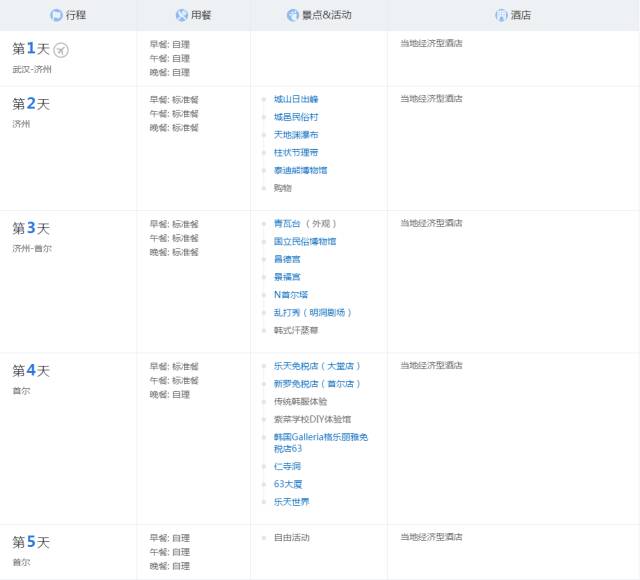Click the hotel icon beside 酒店 header
This screenshot has height=580, width=640.
(x=501, y=15)
